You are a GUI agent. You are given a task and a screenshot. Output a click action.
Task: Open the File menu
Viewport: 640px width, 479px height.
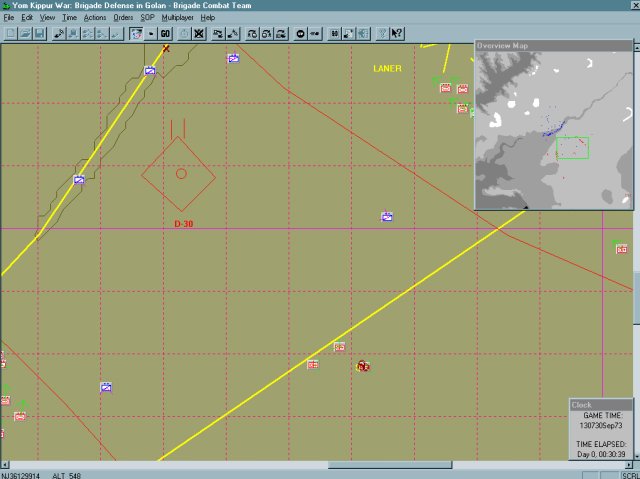[x=9, y=18]
